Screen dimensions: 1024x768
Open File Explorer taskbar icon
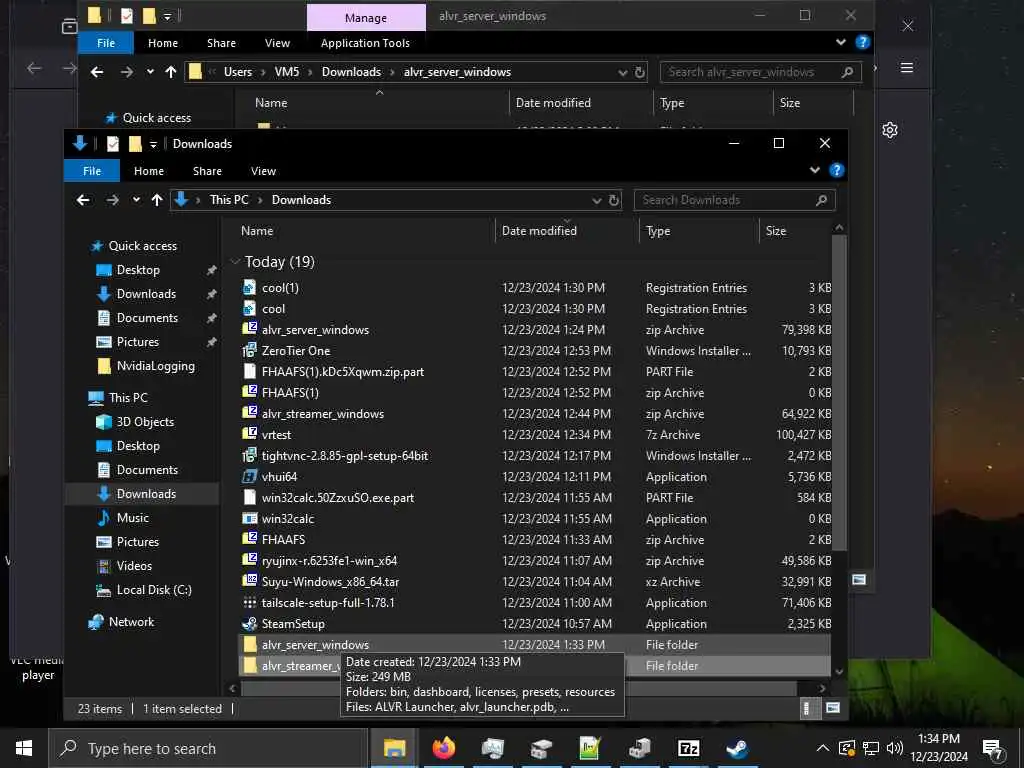point(394,748)
